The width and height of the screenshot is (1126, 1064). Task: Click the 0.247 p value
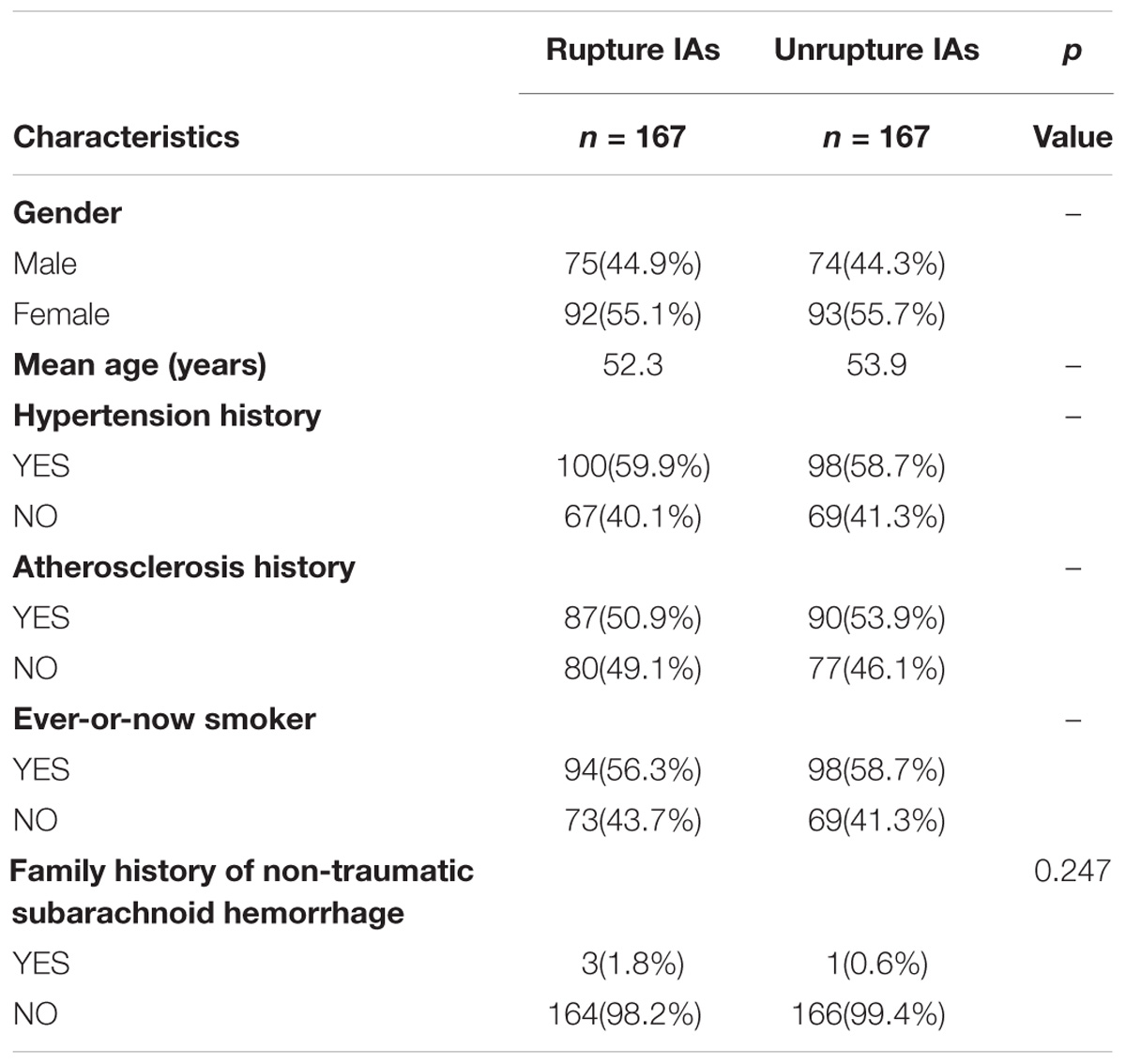(x=1073, y=871)
